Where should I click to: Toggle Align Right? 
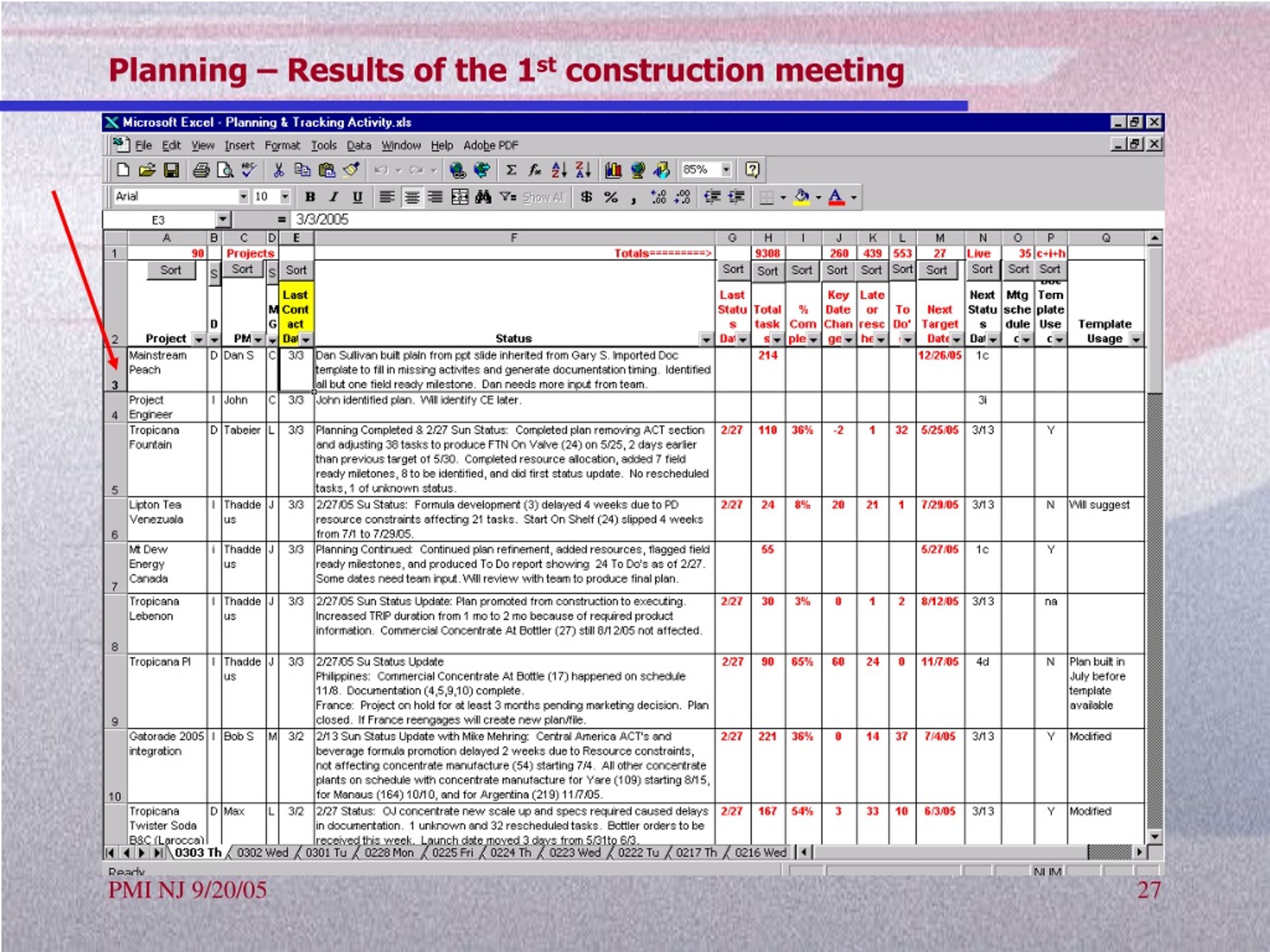436,197
